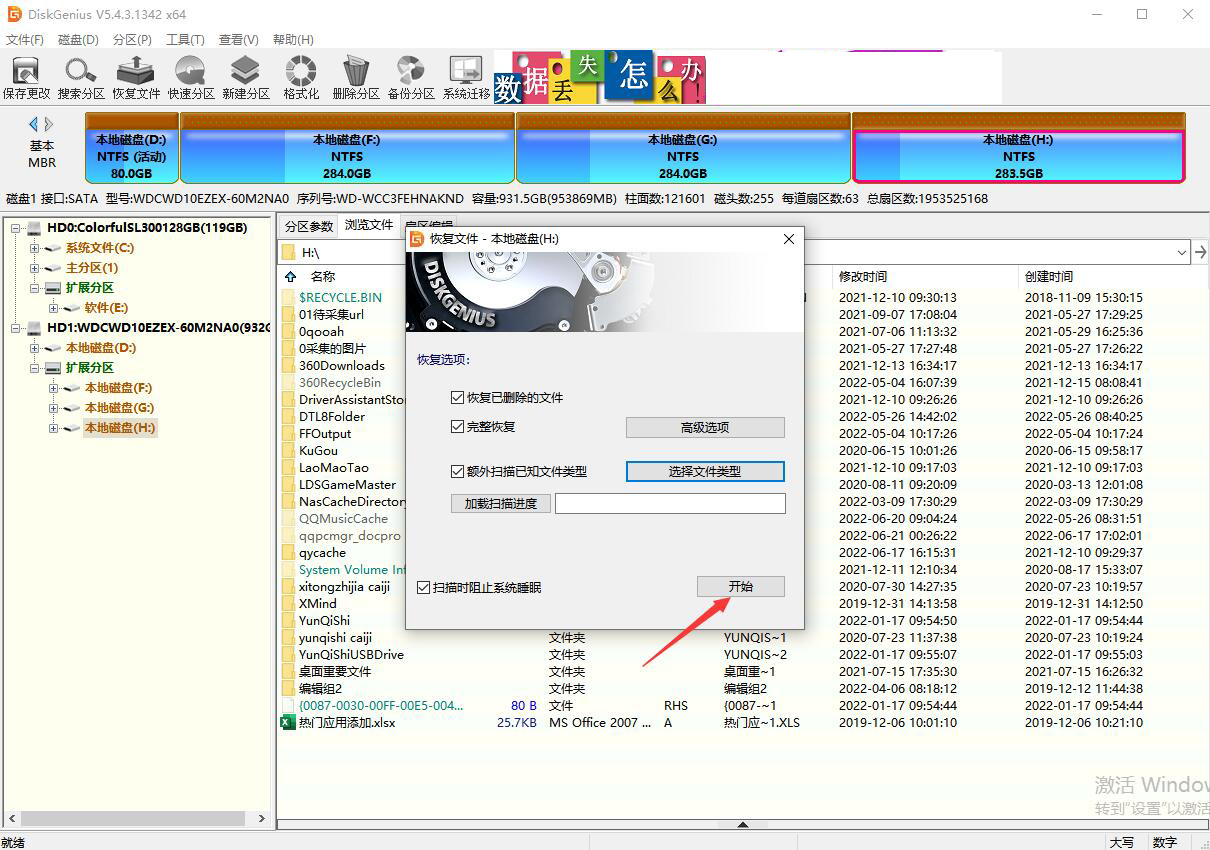
Task: Toggle 扫描时阻止系统睡眠 checkbox
Action: [424, 587]
